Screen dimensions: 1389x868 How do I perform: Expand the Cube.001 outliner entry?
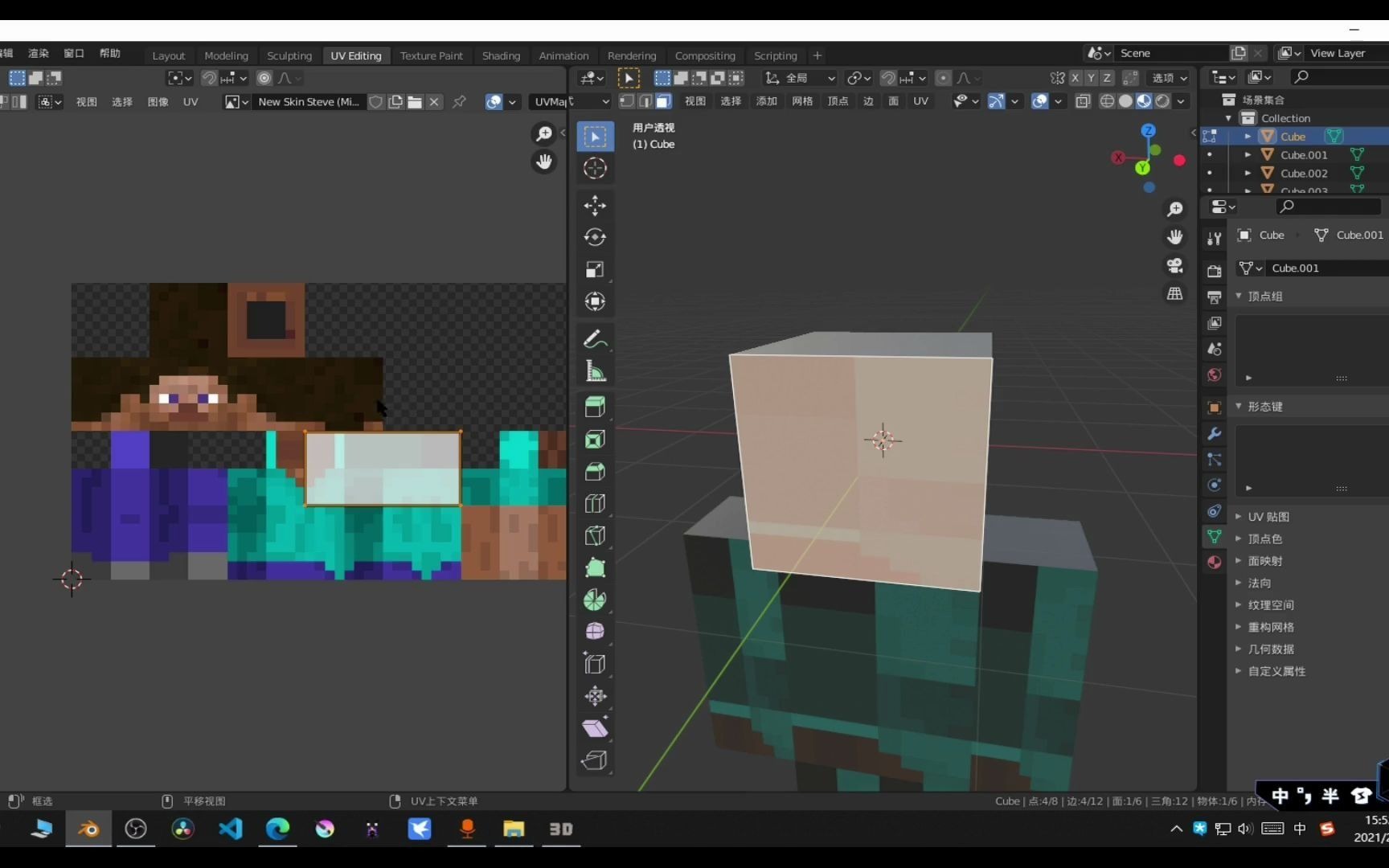pos(1247,154)
